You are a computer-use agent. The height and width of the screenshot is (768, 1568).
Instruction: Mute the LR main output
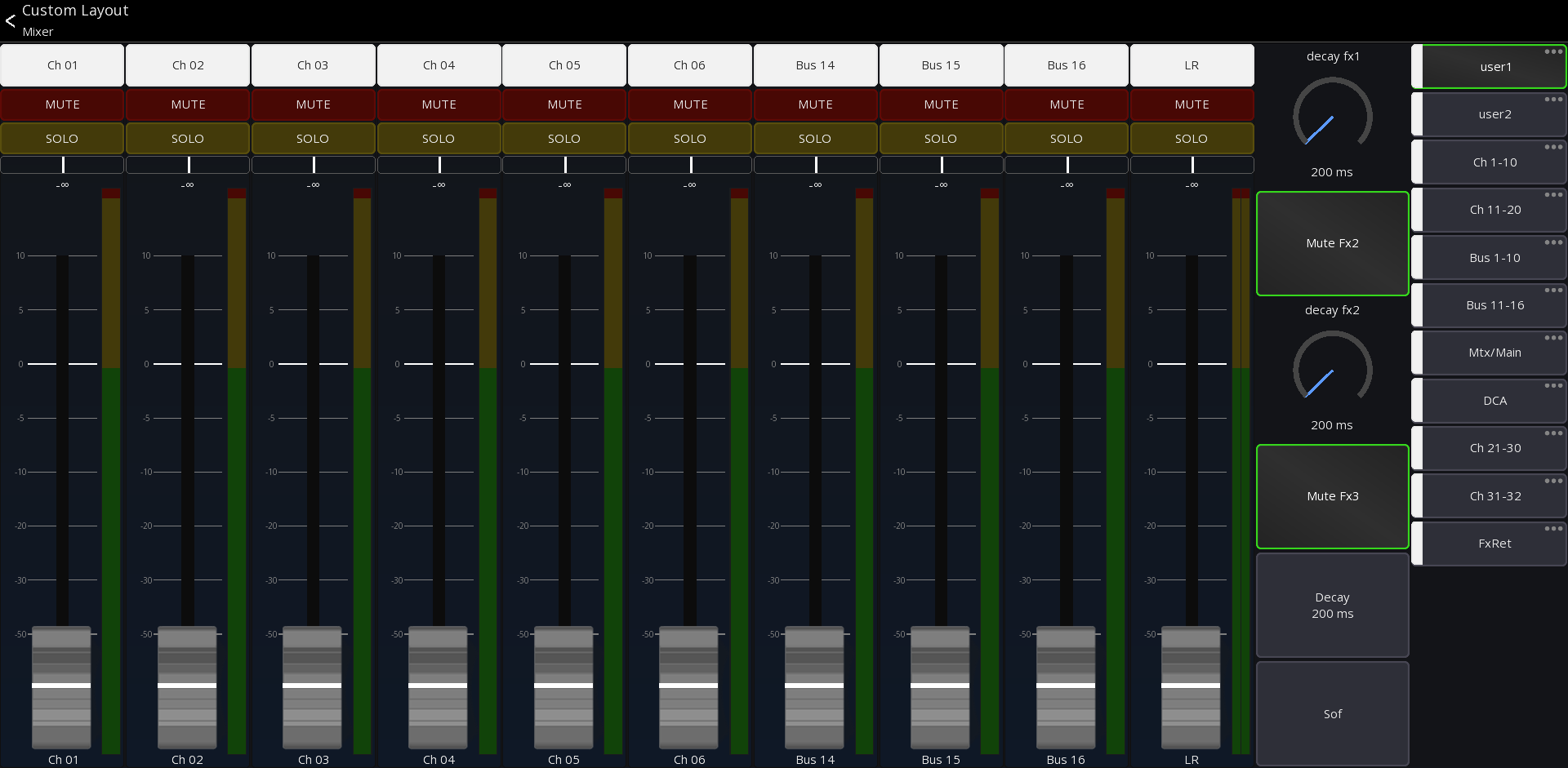1192,104
